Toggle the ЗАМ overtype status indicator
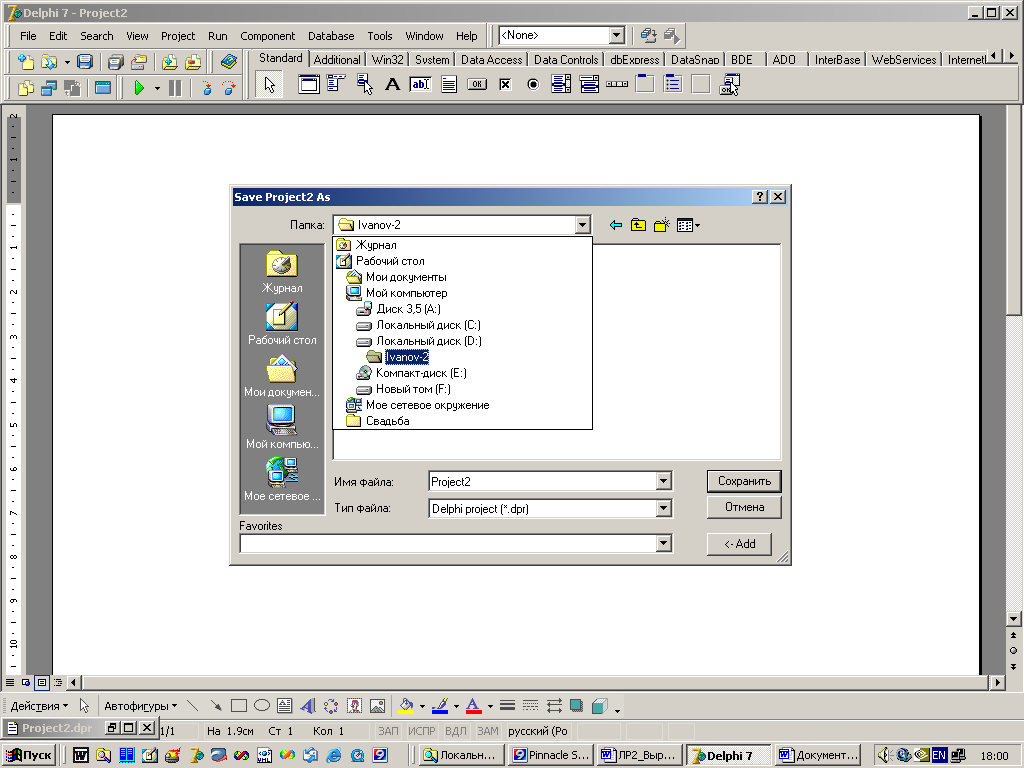The image size is (1024, 768). pos(487,731)
